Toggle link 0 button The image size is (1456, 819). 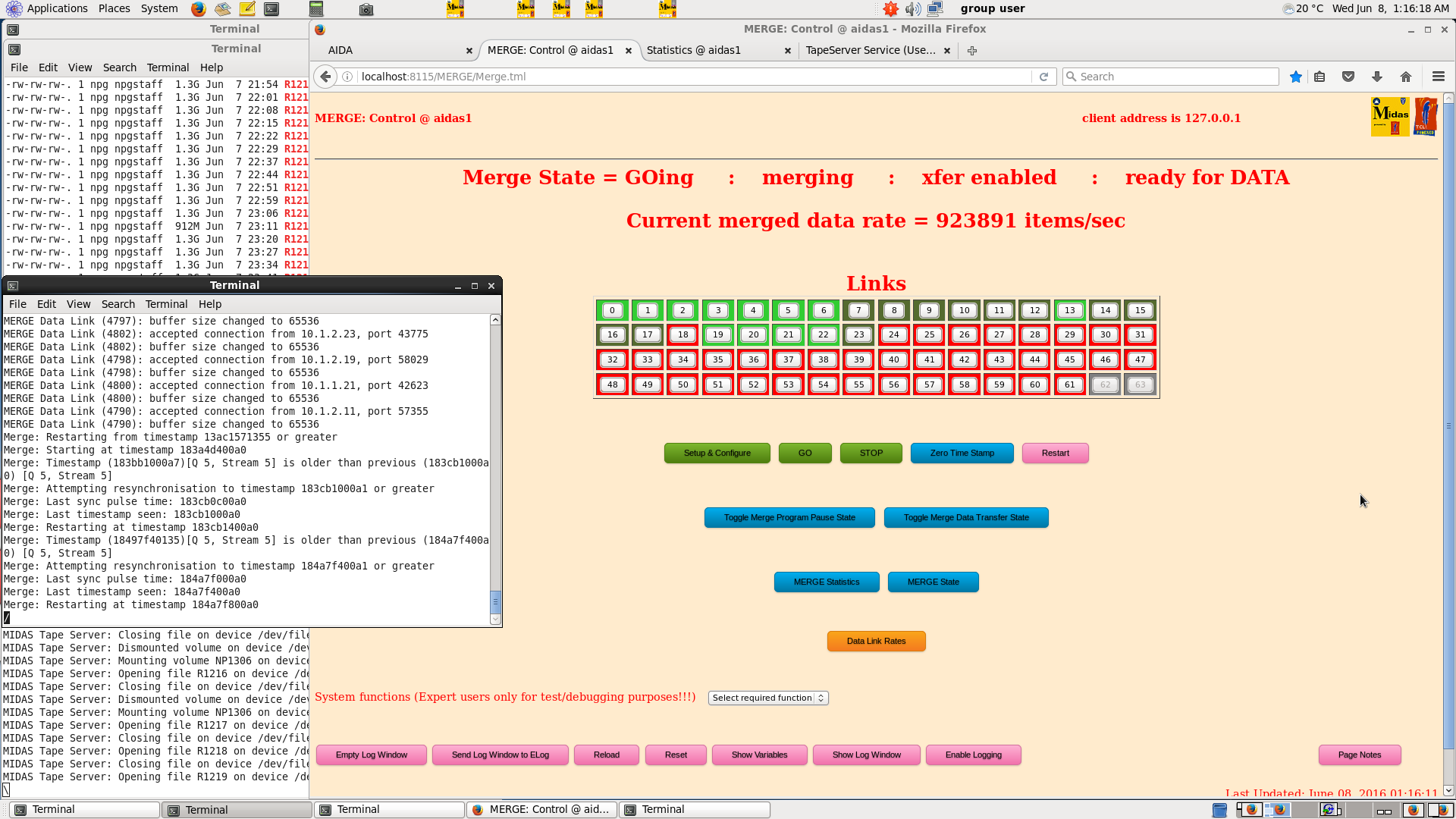coord(613,310)
